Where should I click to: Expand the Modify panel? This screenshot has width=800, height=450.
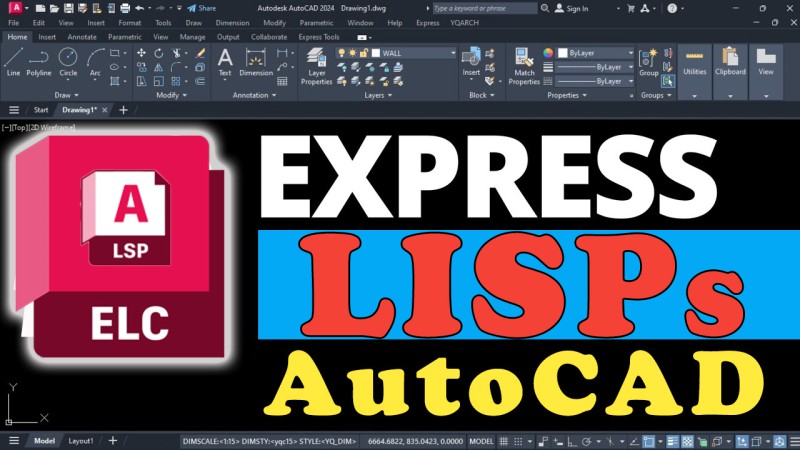tap(171, 95)
